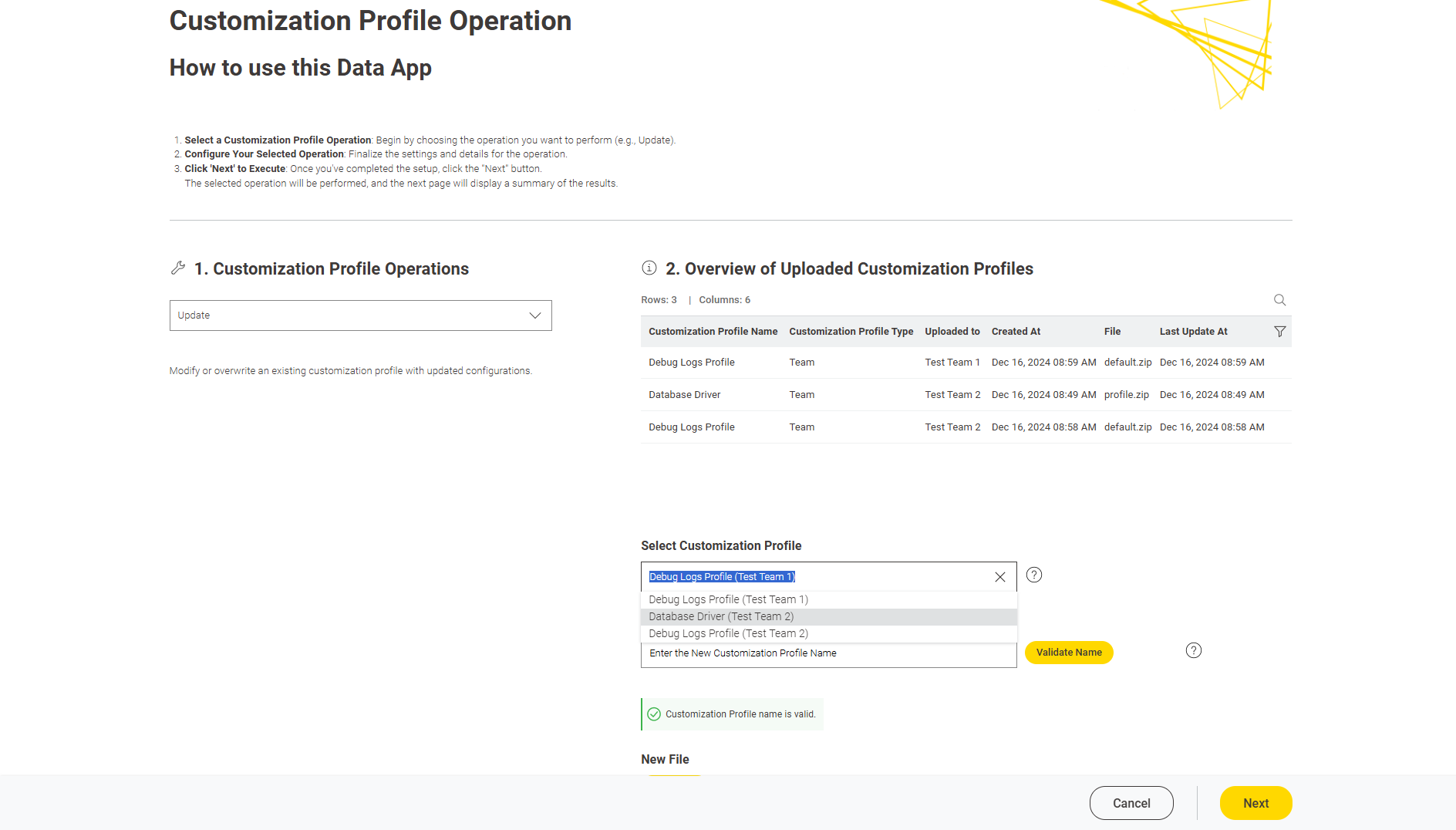Choose Debug Logs Profile (Test Team 1) option
Screen dimensions: 1456x830
tap(728, 599)
